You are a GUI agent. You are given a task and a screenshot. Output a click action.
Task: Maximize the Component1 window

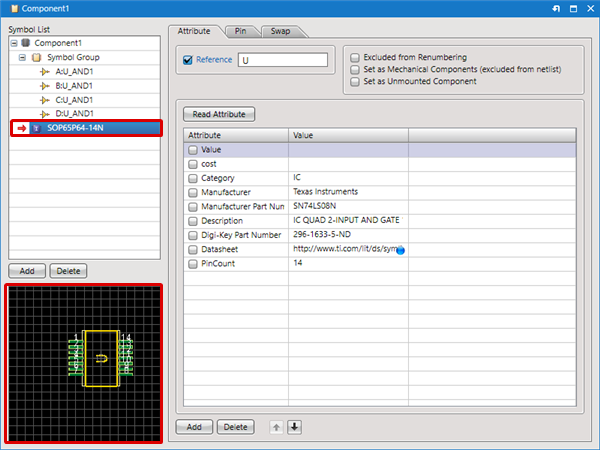[x=573, y=8]
